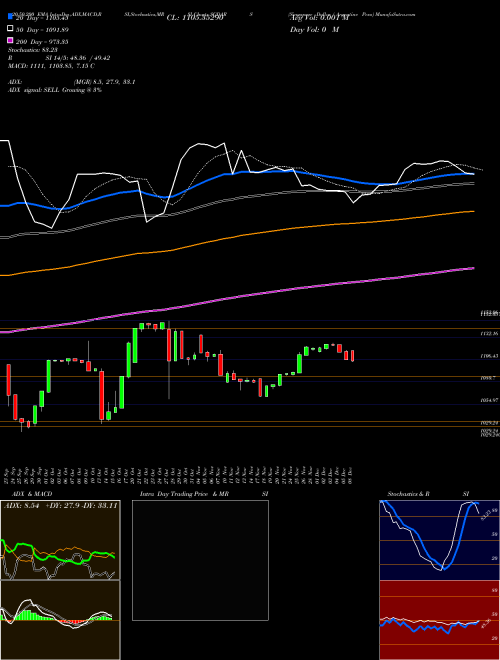This screenshot has width=500, height=660.
Task: Click the red RSI chart panel
Action: (439, 620)
